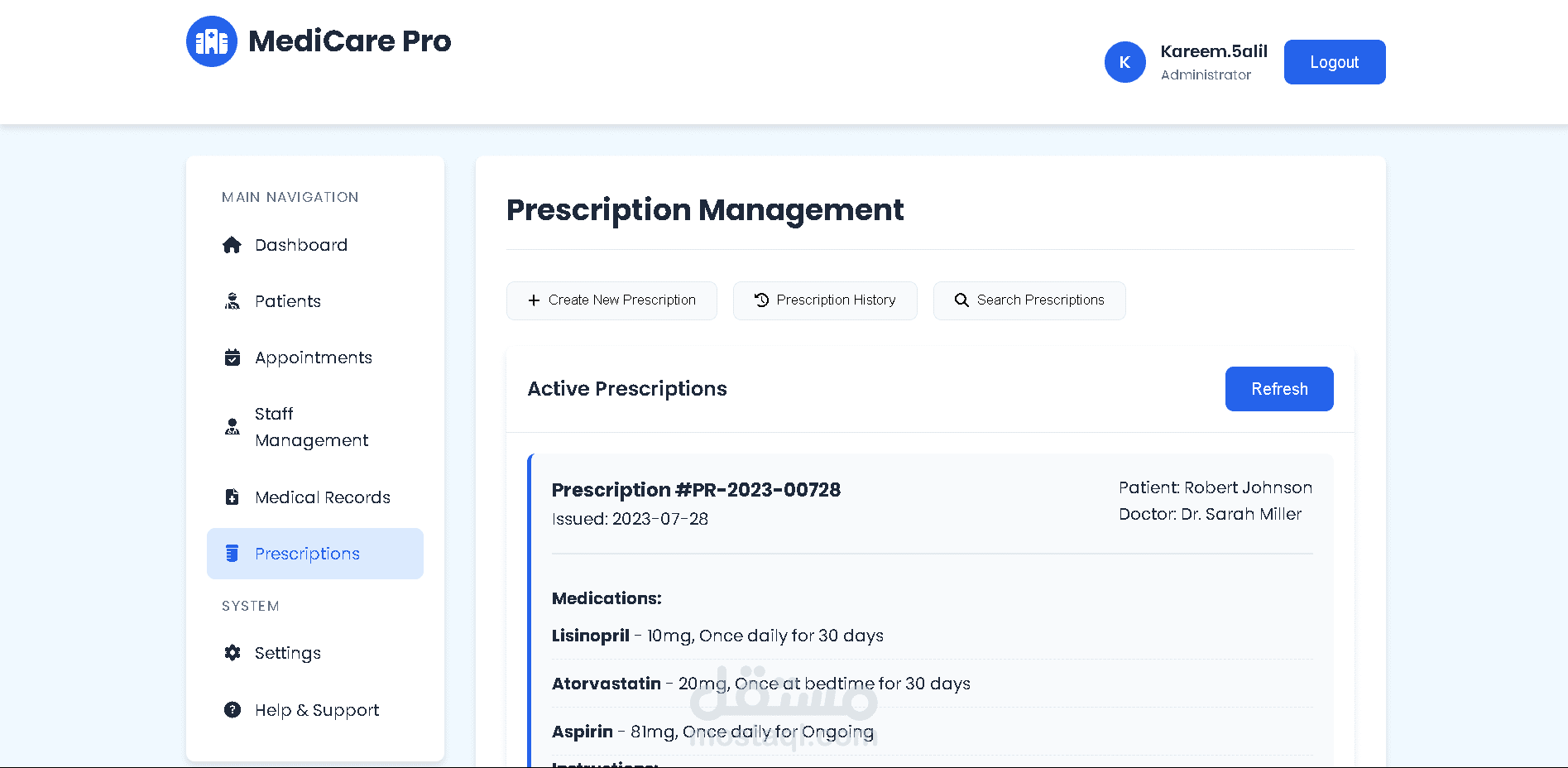1568x768 pixels.
Task: Navigate to Staff Management
Action: pyautogui.click(x=311, y=427)
